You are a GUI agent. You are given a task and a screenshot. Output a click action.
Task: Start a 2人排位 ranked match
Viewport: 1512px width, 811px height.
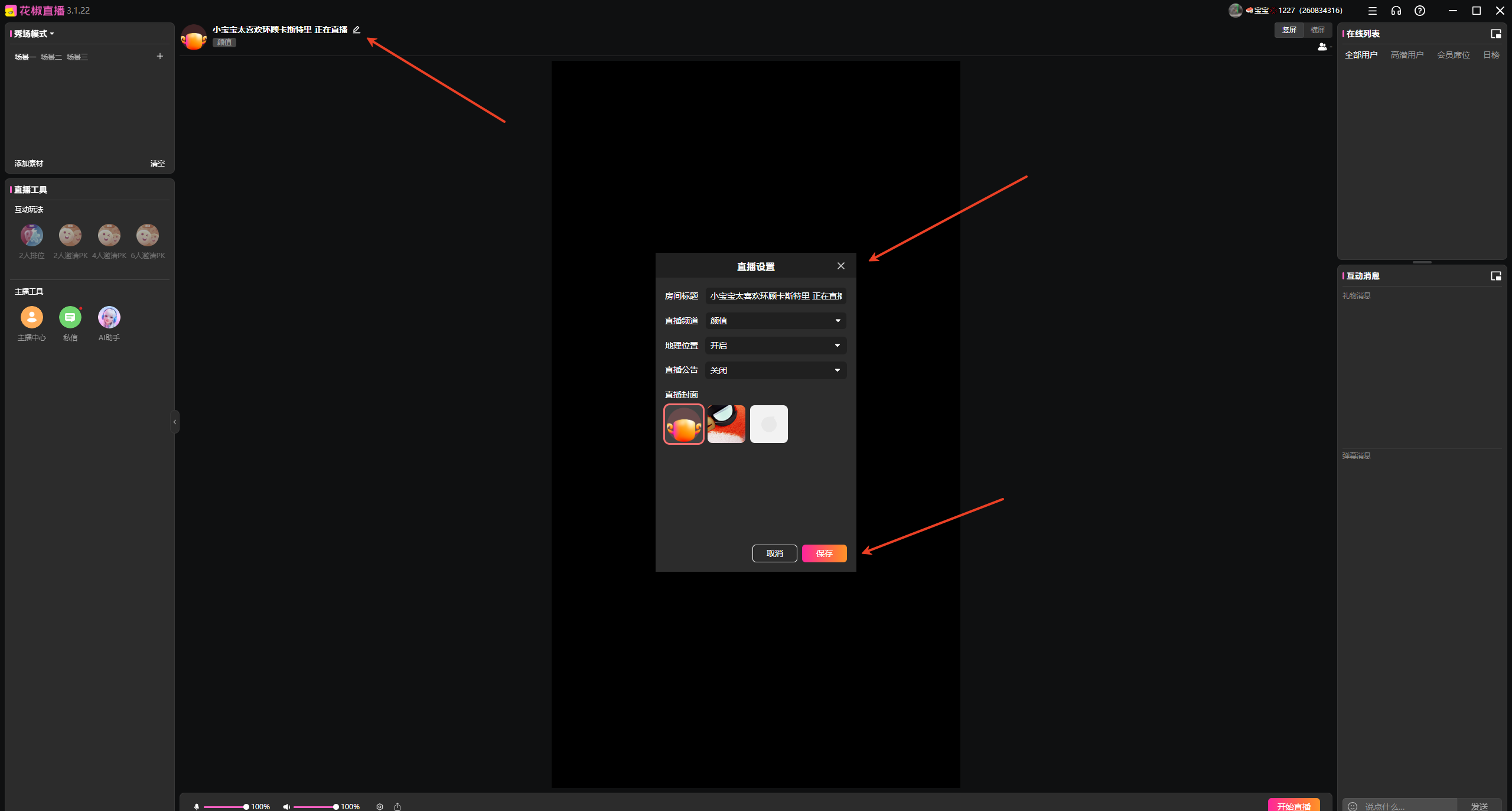32,235
